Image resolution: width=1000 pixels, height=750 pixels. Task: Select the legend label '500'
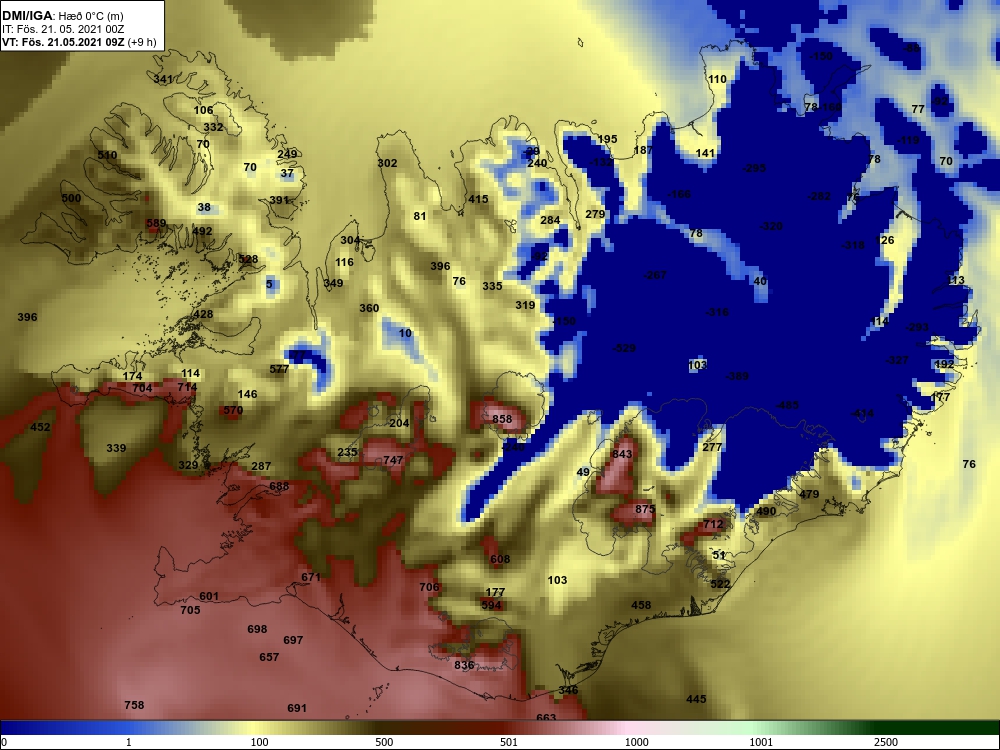coord(384,742)
